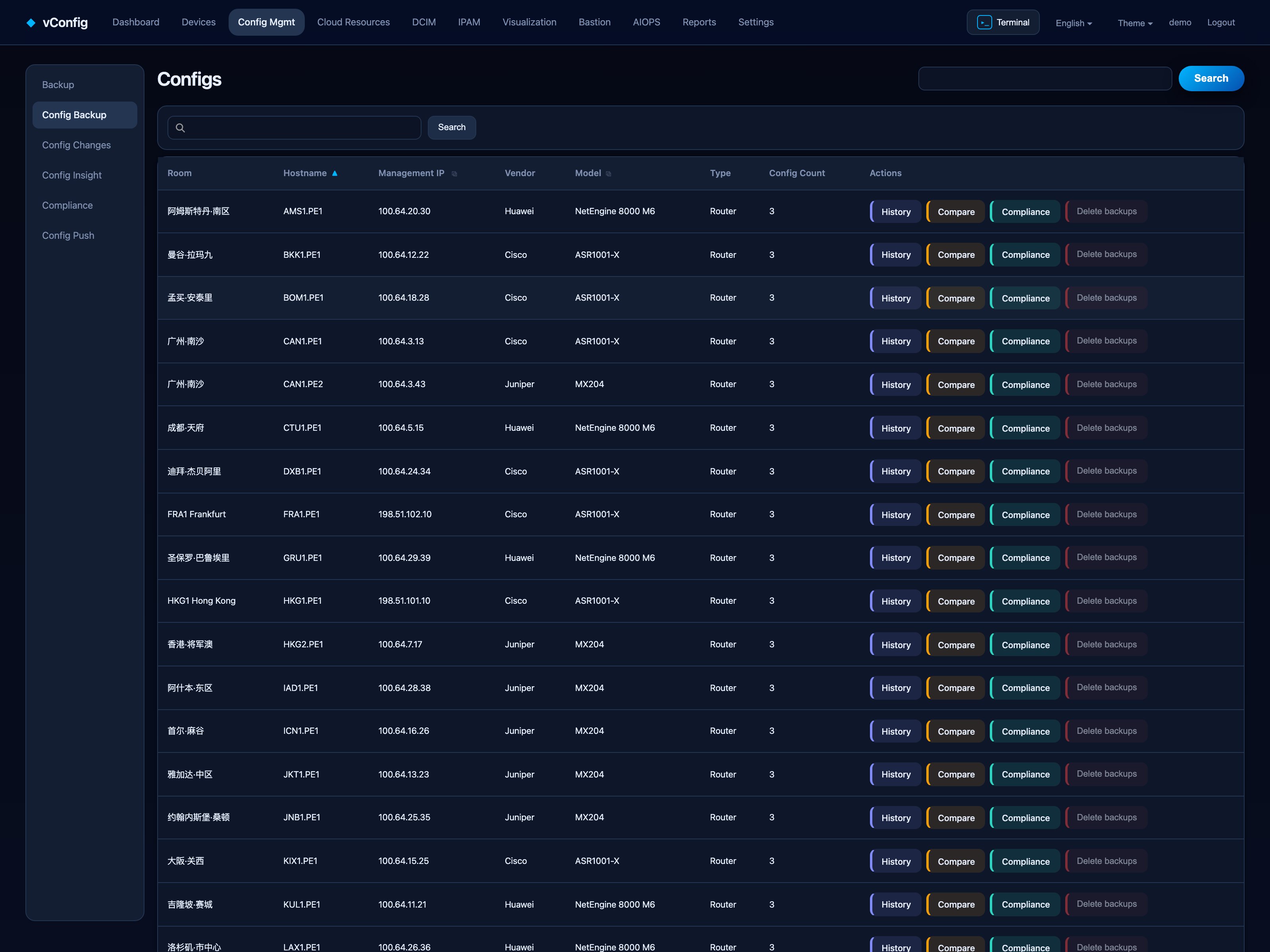This screenshot has width=1270, height=952.
Task: Click Compliance for BKK1.PE1
Action: coord(1025,255)
